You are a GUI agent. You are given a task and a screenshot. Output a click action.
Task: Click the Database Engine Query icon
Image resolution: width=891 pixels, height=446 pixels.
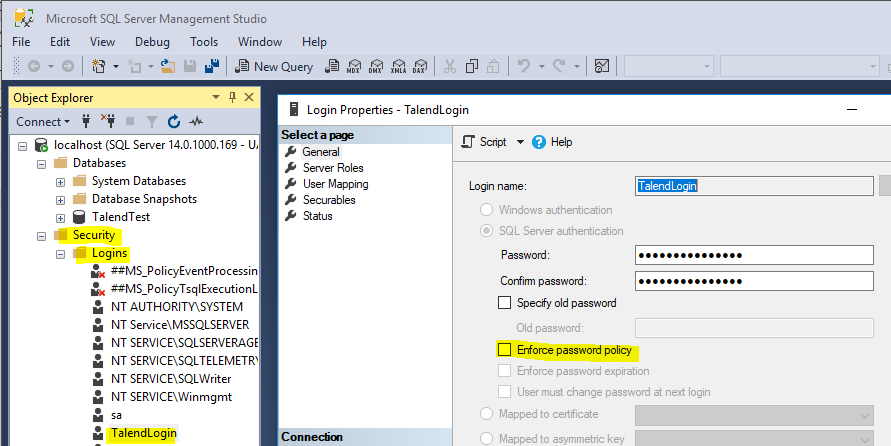tap(332, 66)
